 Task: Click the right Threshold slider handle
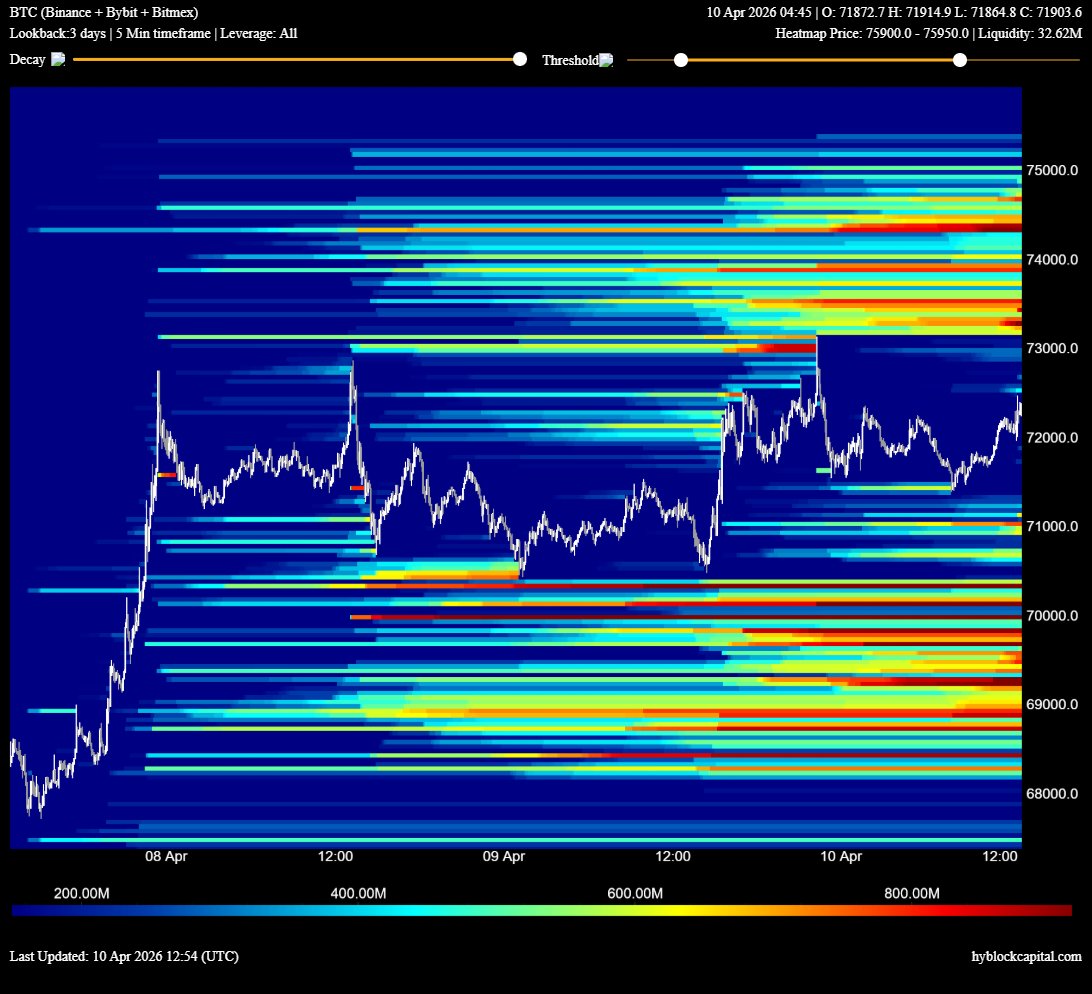point(960,61)
